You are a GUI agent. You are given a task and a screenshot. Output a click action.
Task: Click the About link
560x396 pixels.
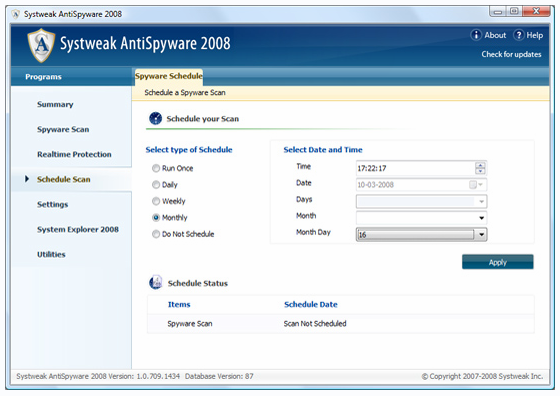[495, 35]
